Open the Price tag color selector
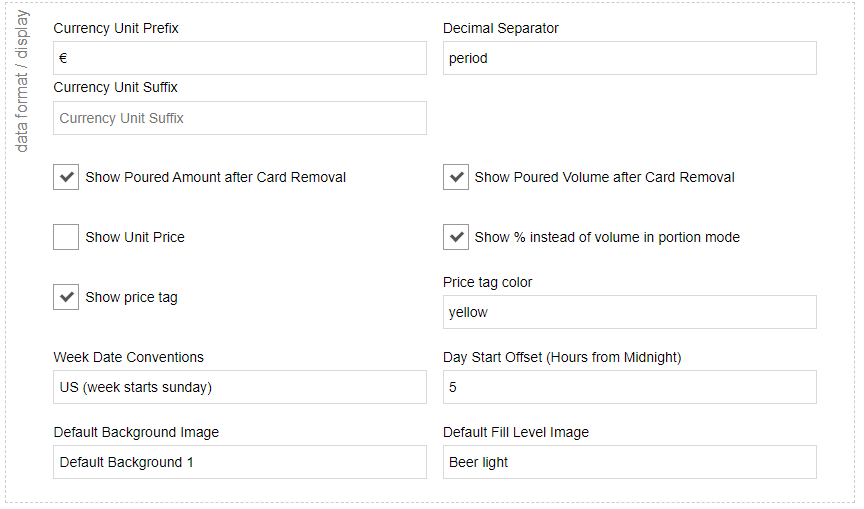Screen dimensions: 864x509 [x=629, y=312]
